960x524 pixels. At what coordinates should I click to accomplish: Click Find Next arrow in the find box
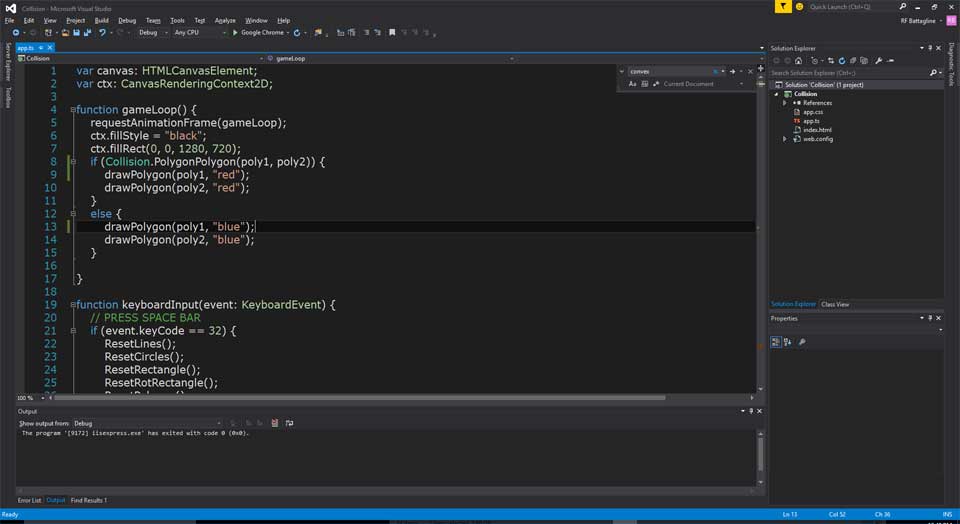(x=732, y=72)
